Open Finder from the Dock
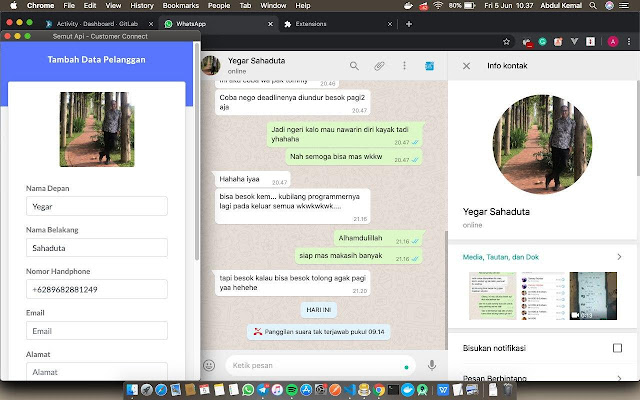 click(x=132, y=390)
